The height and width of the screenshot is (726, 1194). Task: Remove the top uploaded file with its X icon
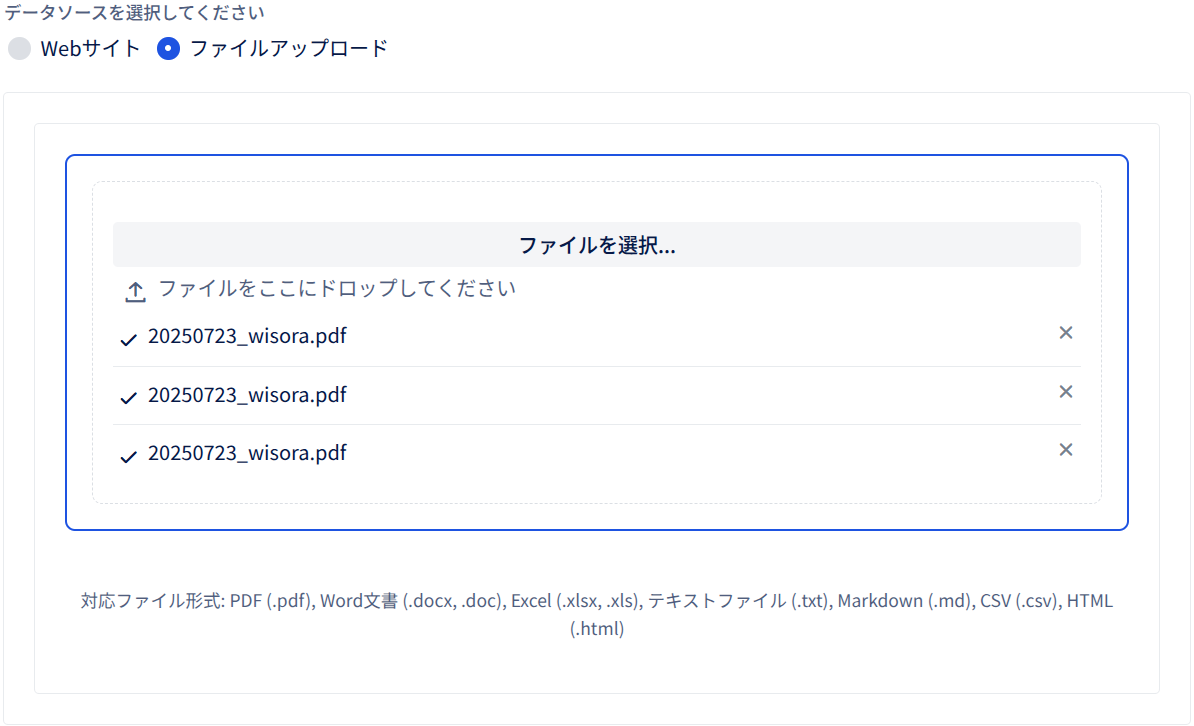[1065, 333]
